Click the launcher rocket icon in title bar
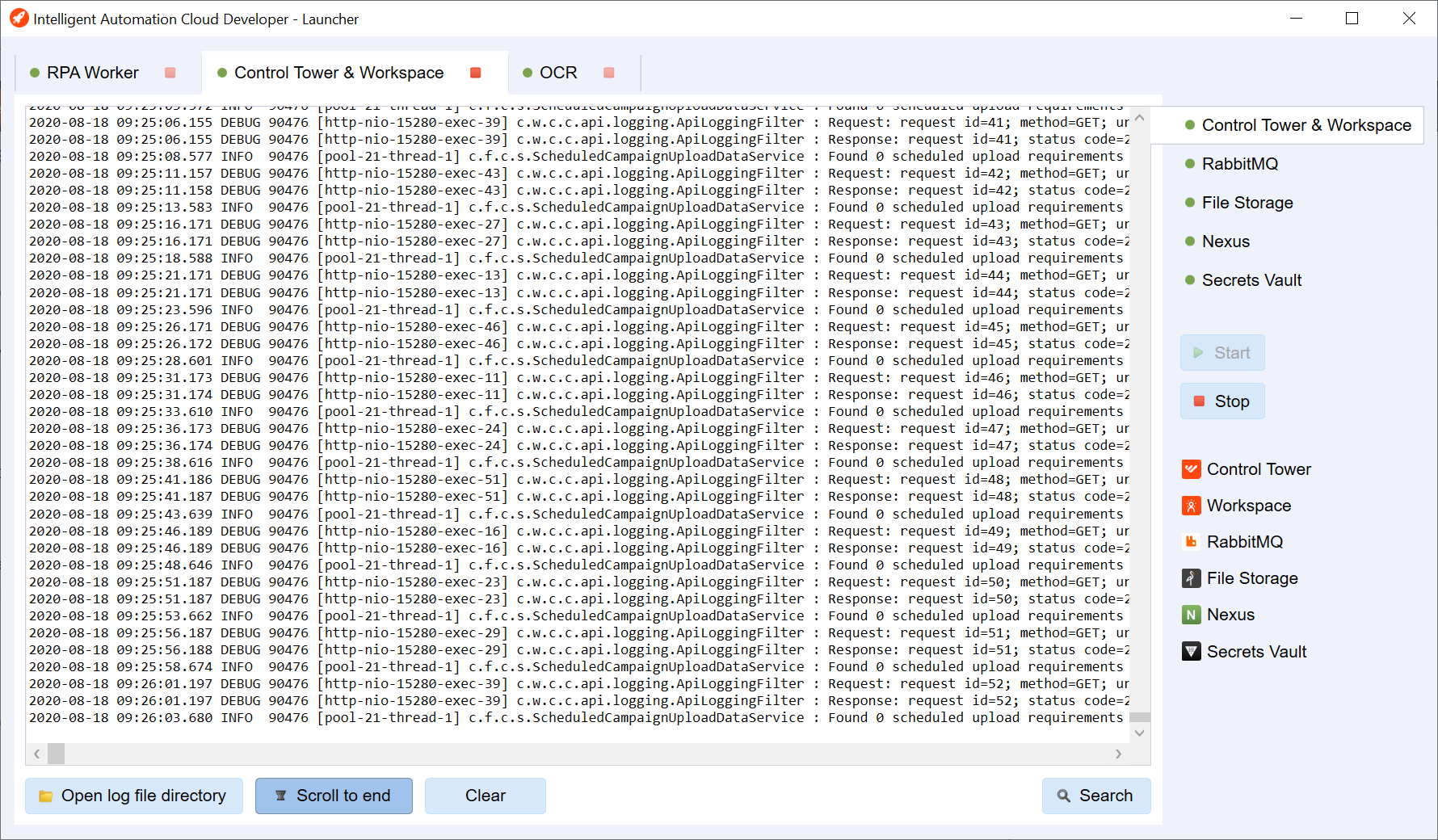The image size is (1438, 840). [x=19, y=19]
